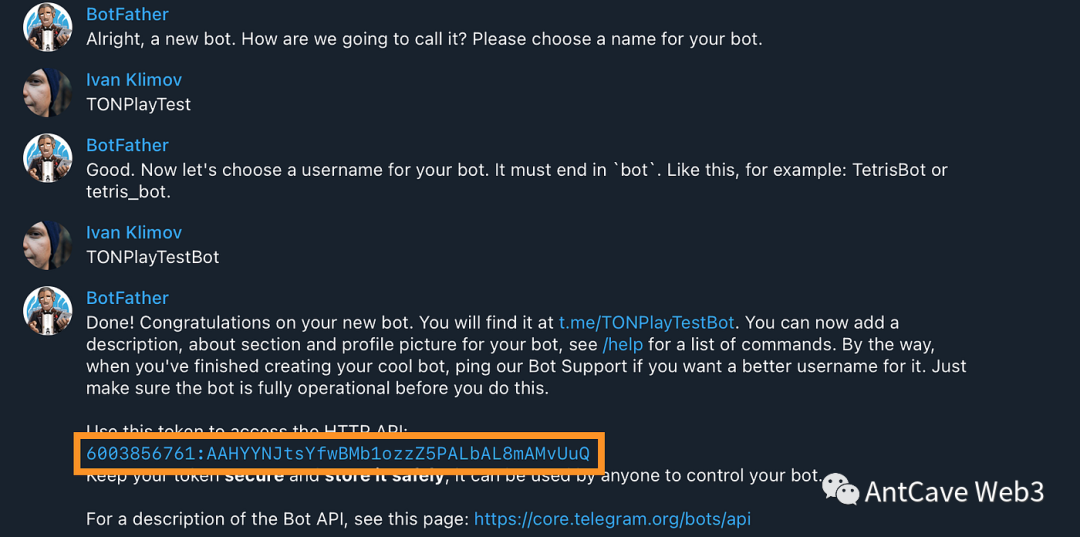Click the "AntCave Web3" watermark text
The height and width of the screenshot is (537, 1080).
(954, 491)
